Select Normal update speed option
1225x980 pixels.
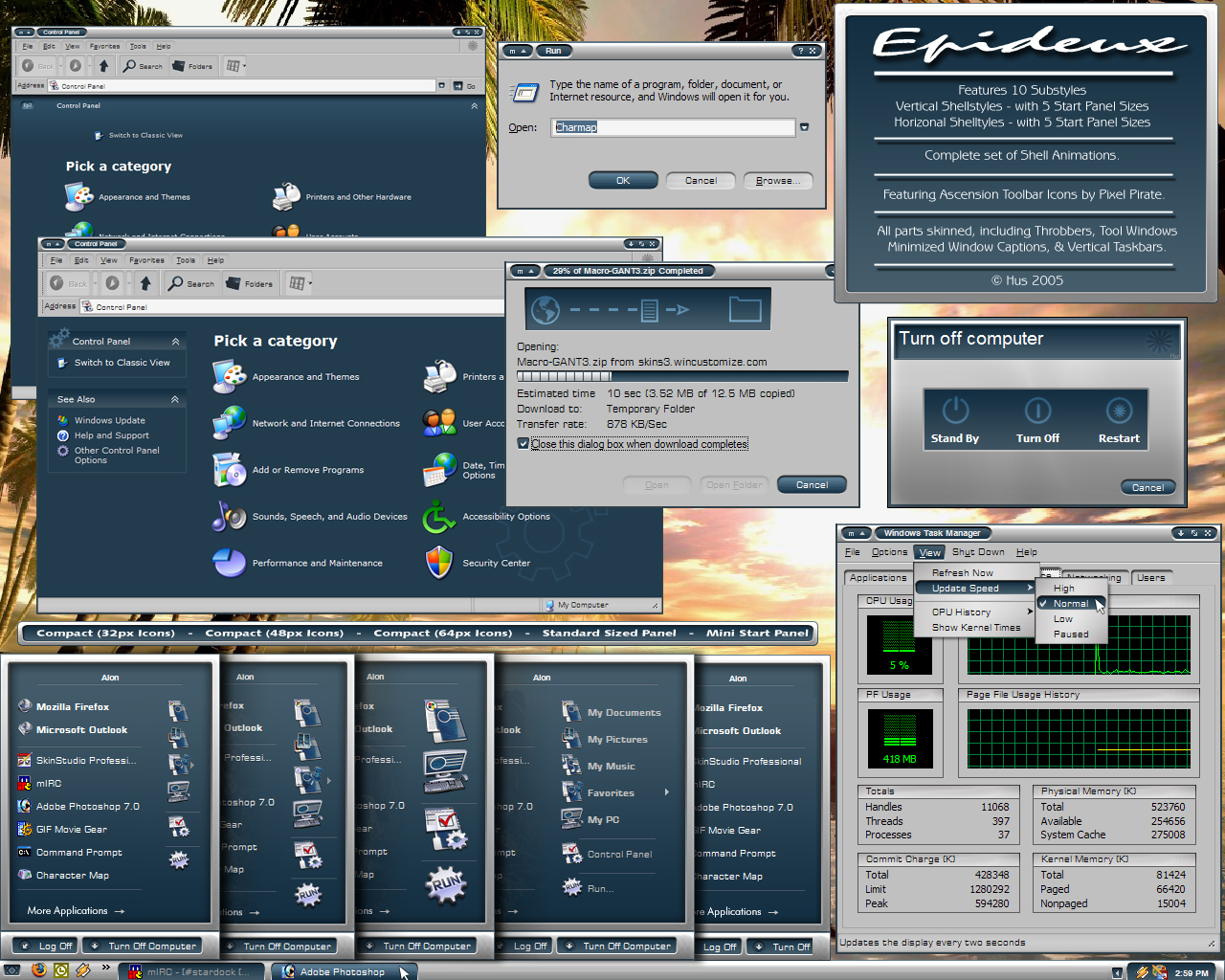pos(1071,604)
